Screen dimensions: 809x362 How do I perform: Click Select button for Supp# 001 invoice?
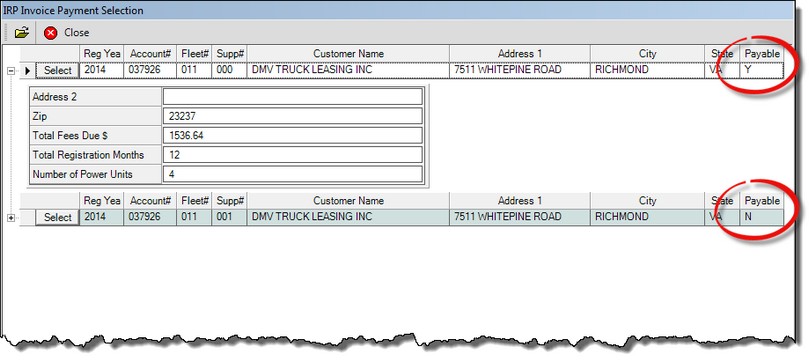(x=57, y=218)
